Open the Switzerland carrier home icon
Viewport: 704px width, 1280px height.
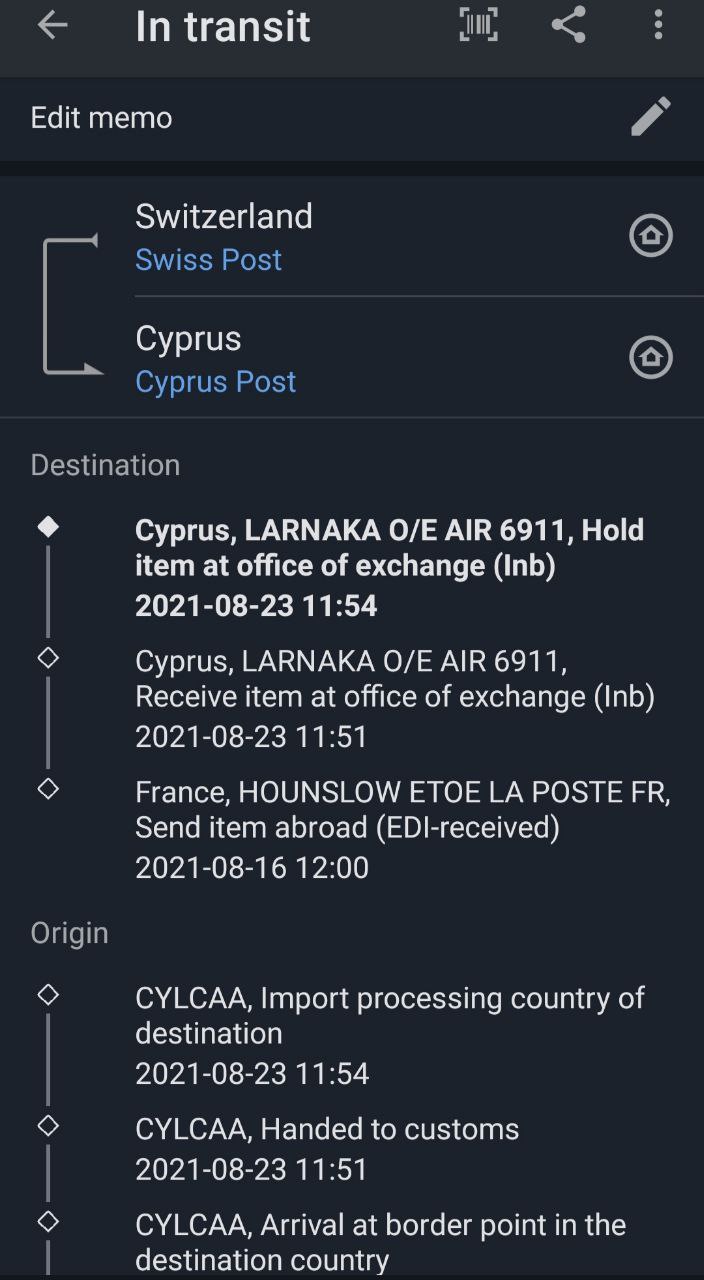pyautogui.click(x=651, y=236)
